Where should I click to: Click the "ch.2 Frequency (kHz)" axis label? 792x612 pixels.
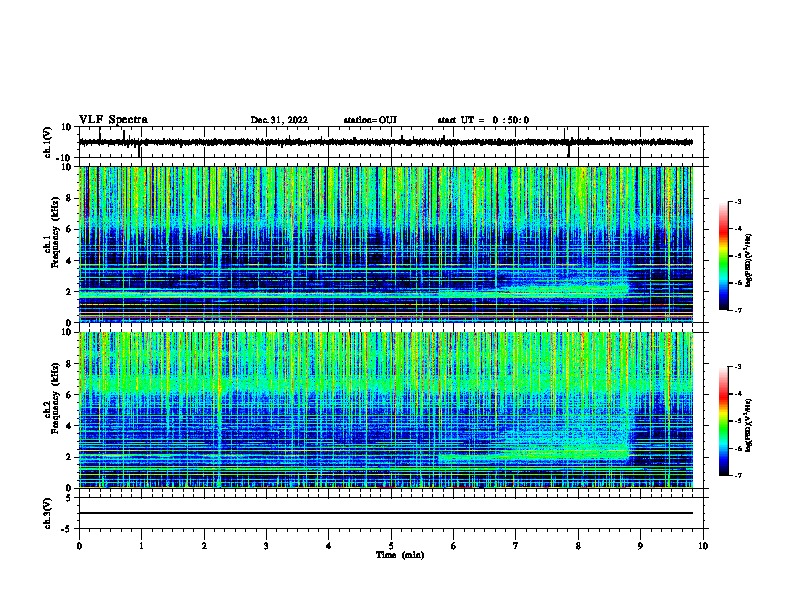pyautogui.click(x=52, y=398)
